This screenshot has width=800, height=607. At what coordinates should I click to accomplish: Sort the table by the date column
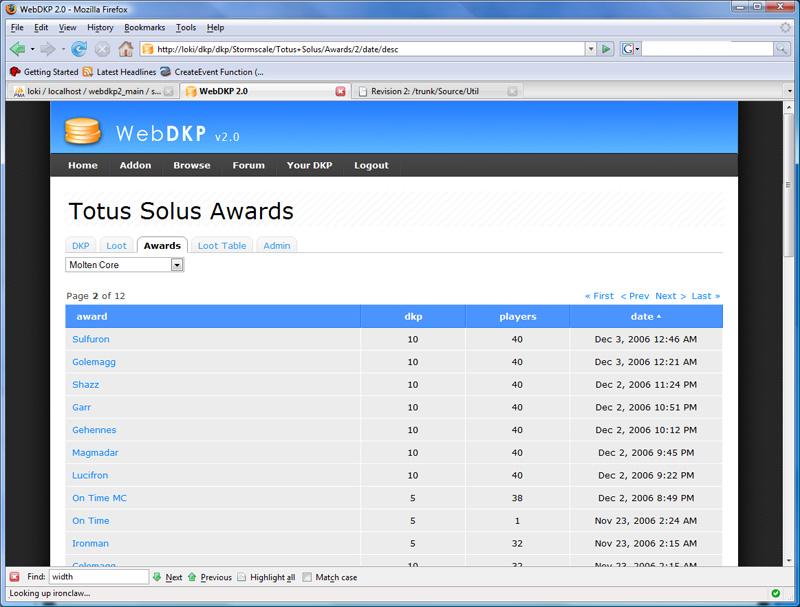642,316
